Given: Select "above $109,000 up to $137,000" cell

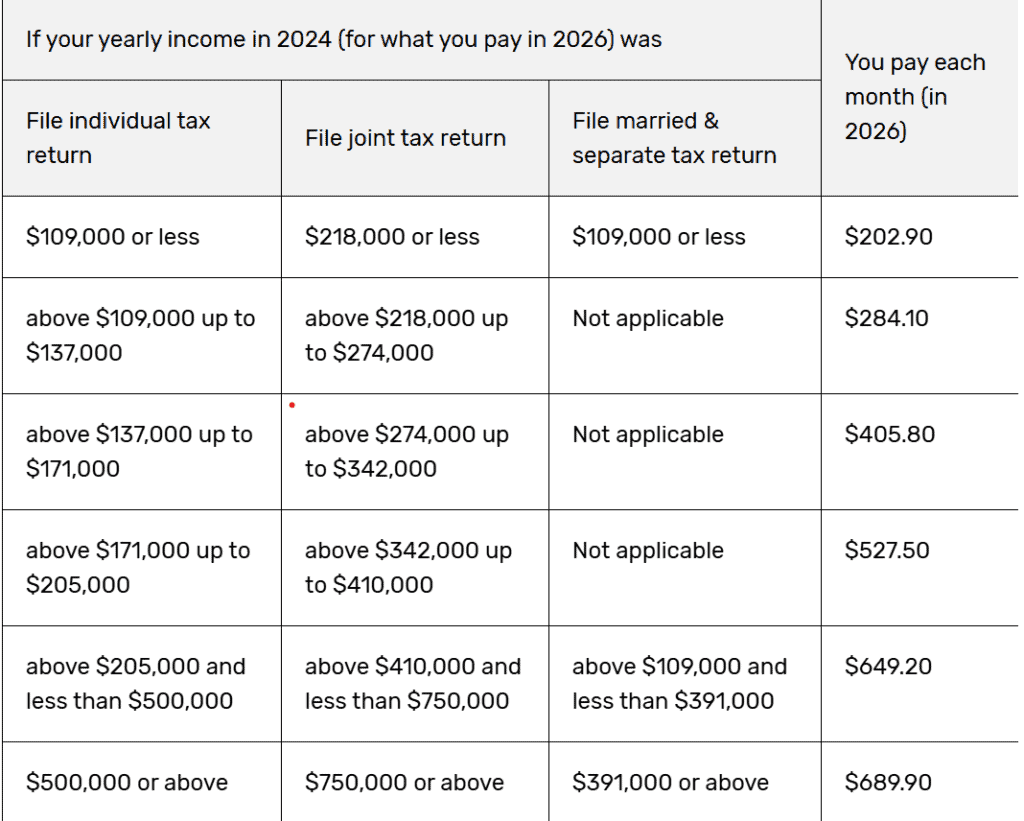Looking at the screenshot, I should [x=140, y=335].
